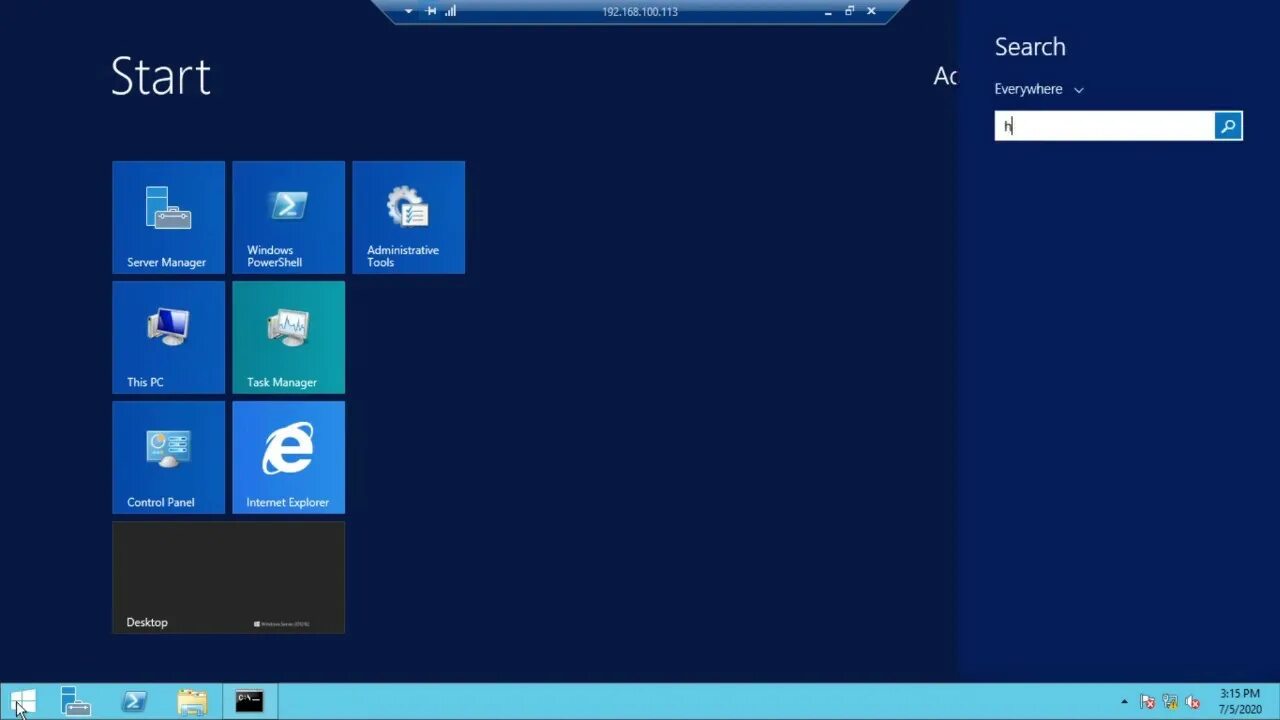Image resolution: width=1280 pixels, height=720 pixels.
Task: Open File Explorer from the taskbar
Action: 192,702
